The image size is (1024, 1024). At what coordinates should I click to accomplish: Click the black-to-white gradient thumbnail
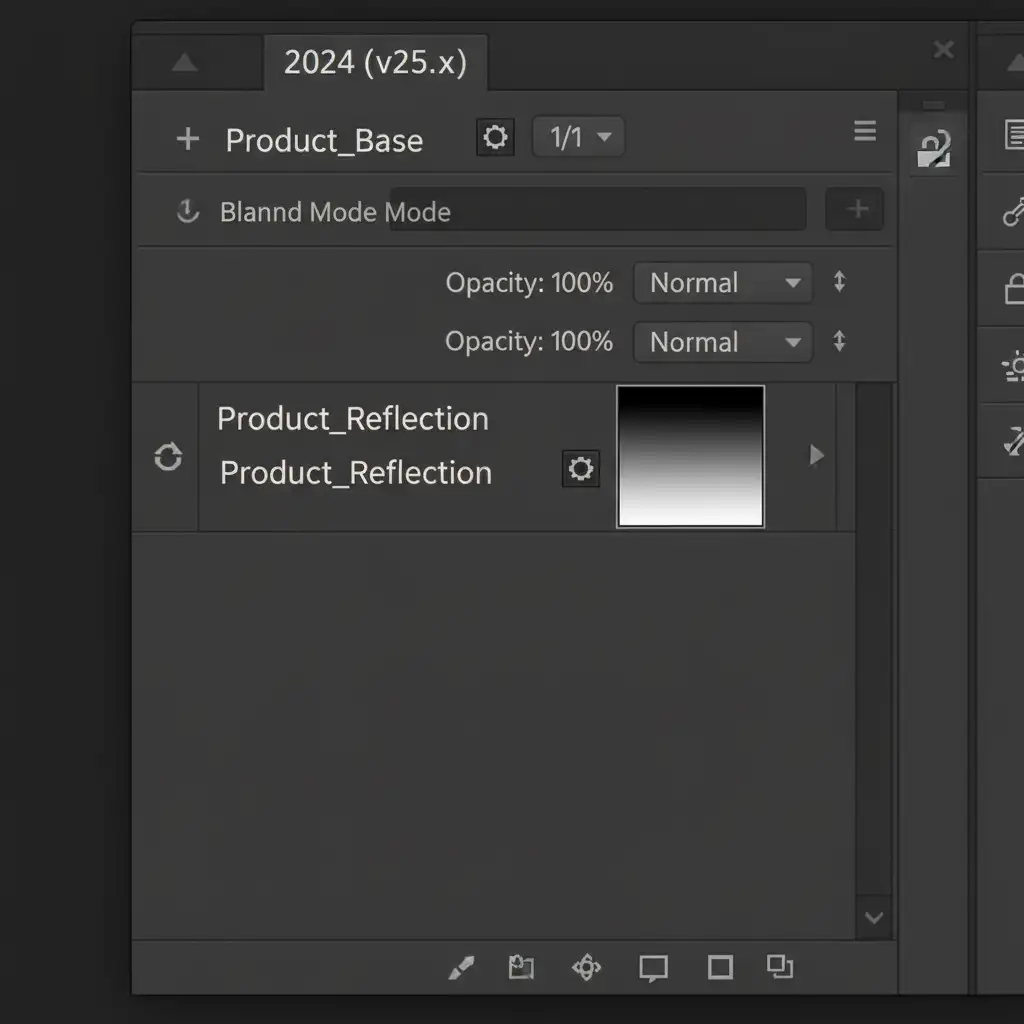(x=690, y=456)
